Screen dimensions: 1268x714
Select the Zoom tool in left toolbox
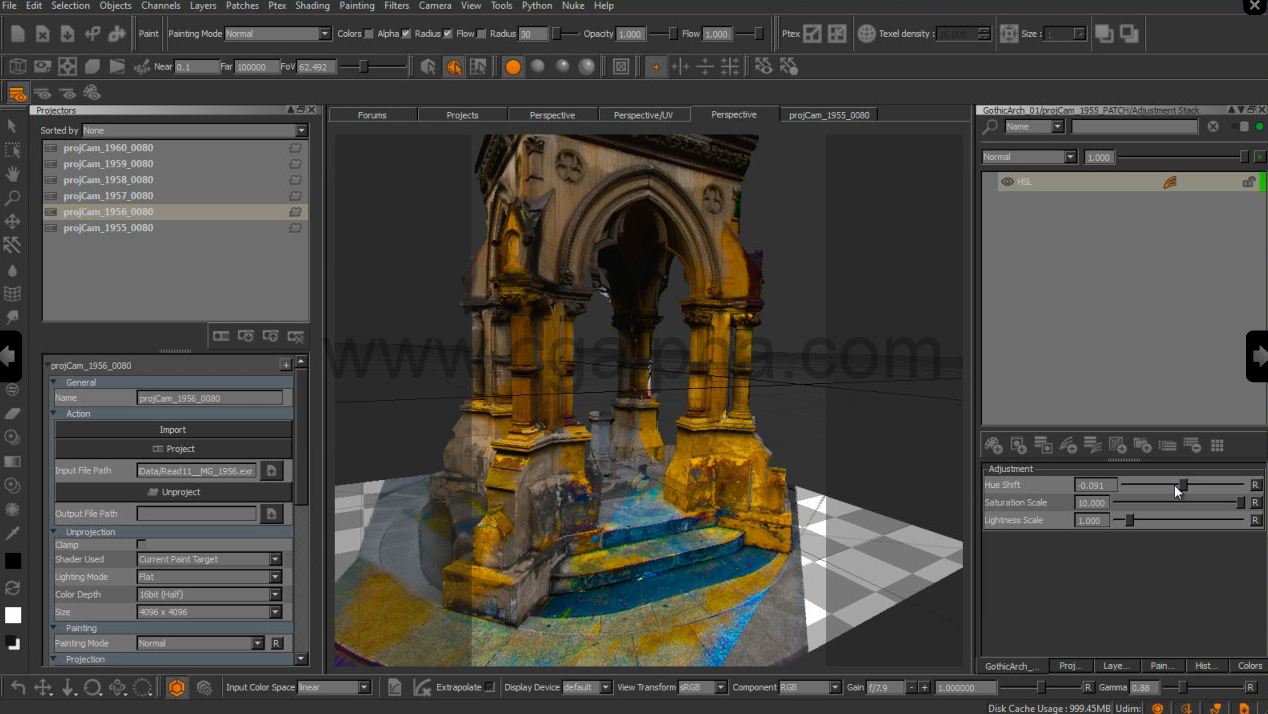(13, 198)
